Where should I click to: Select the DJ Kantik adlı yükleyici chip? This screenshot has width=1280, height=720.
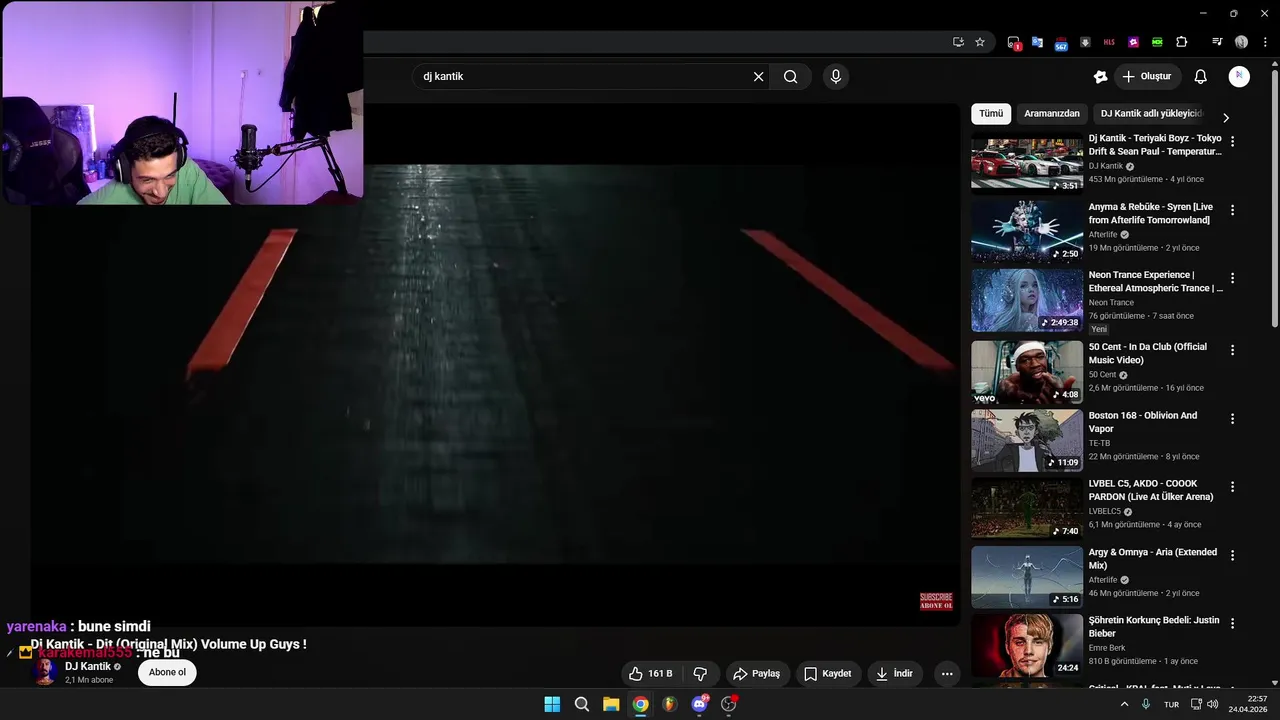tap(1151, 114)
